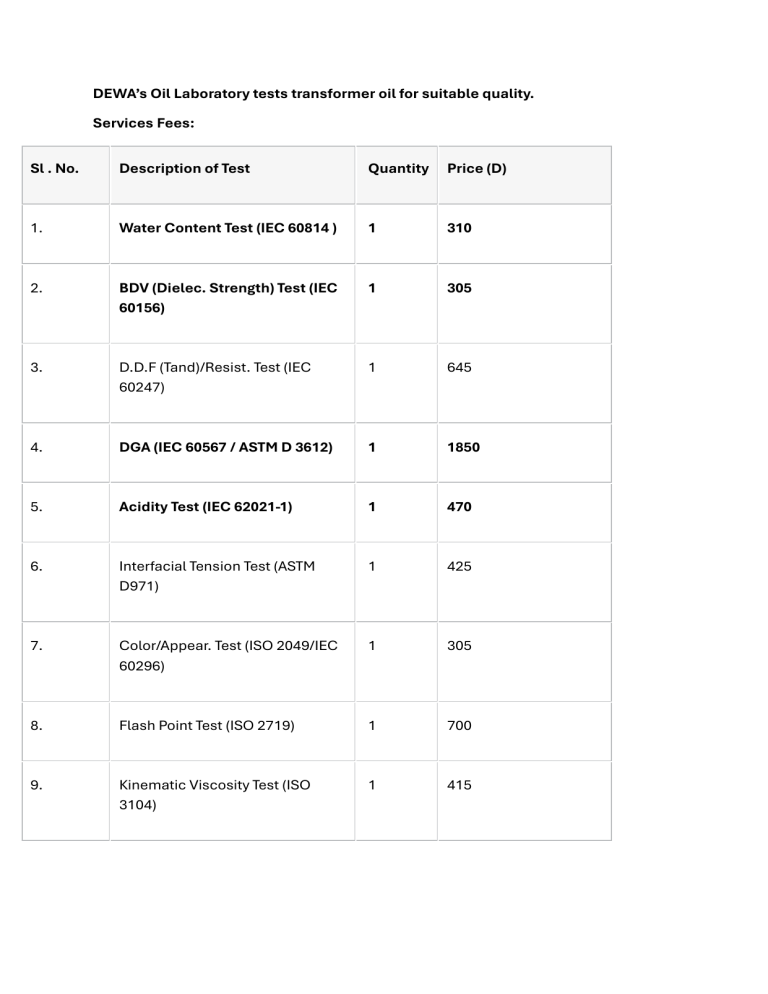768x994 pixels.
Task: Click the Kinematic Viscosity Test description
Action: (214, 794)
